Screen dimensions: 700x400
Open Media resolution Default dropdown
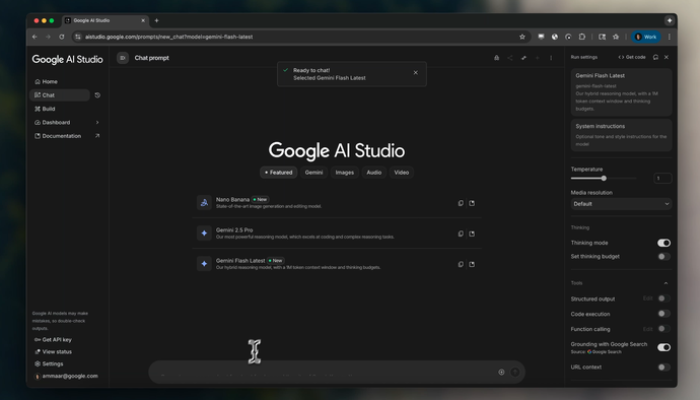[x=621, y=204]
